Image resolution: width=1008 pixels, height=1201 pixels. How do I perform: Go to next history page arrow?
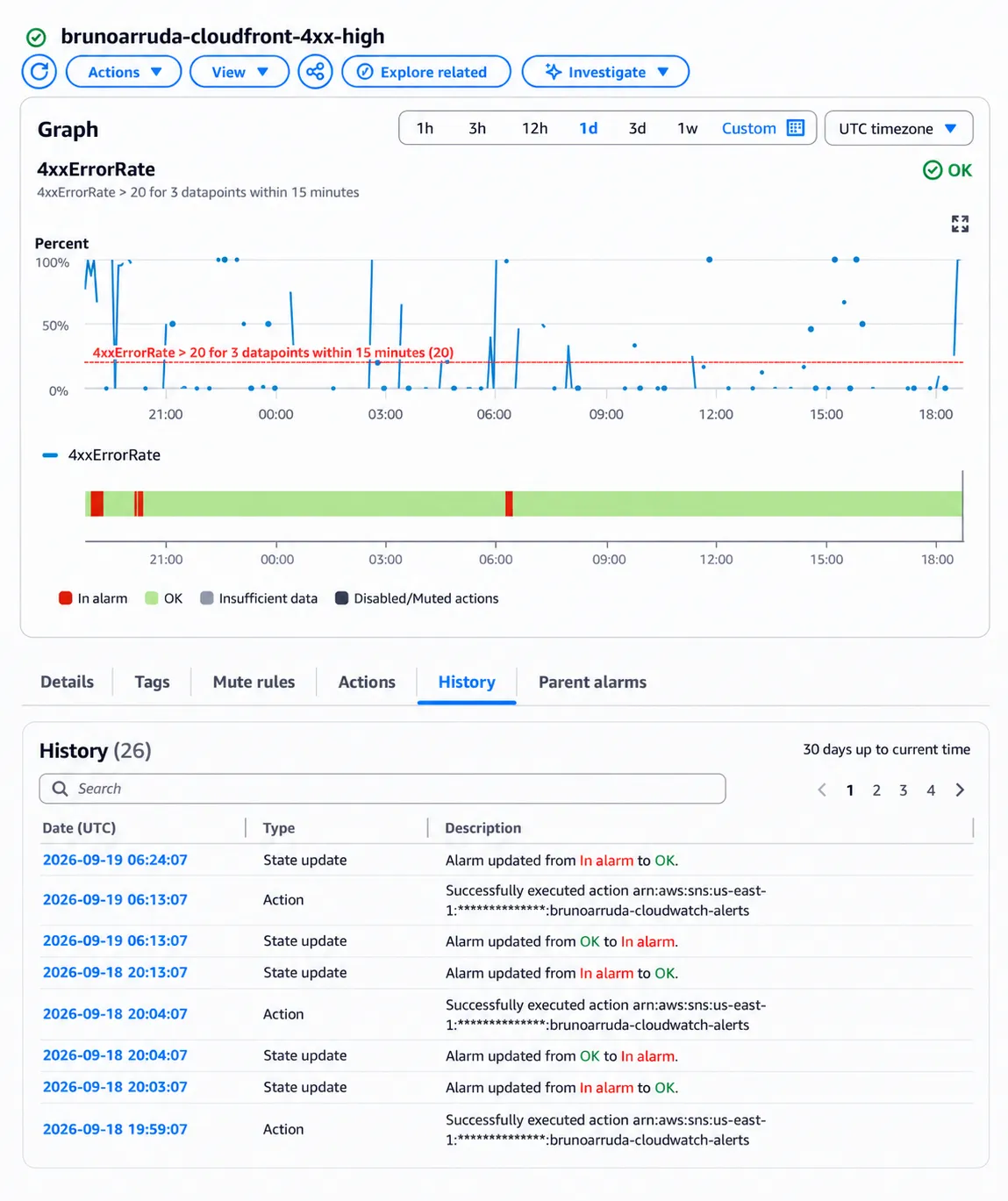point(960,790)
